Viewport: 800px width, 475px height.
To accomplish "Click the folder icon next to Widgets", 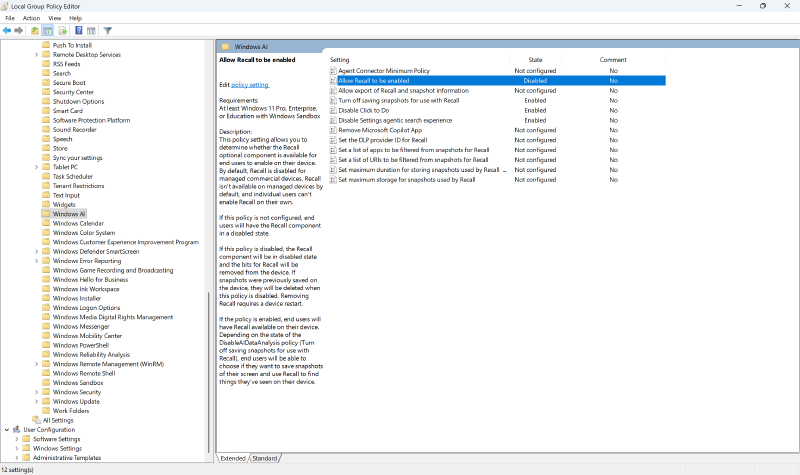I will [46, 204].
